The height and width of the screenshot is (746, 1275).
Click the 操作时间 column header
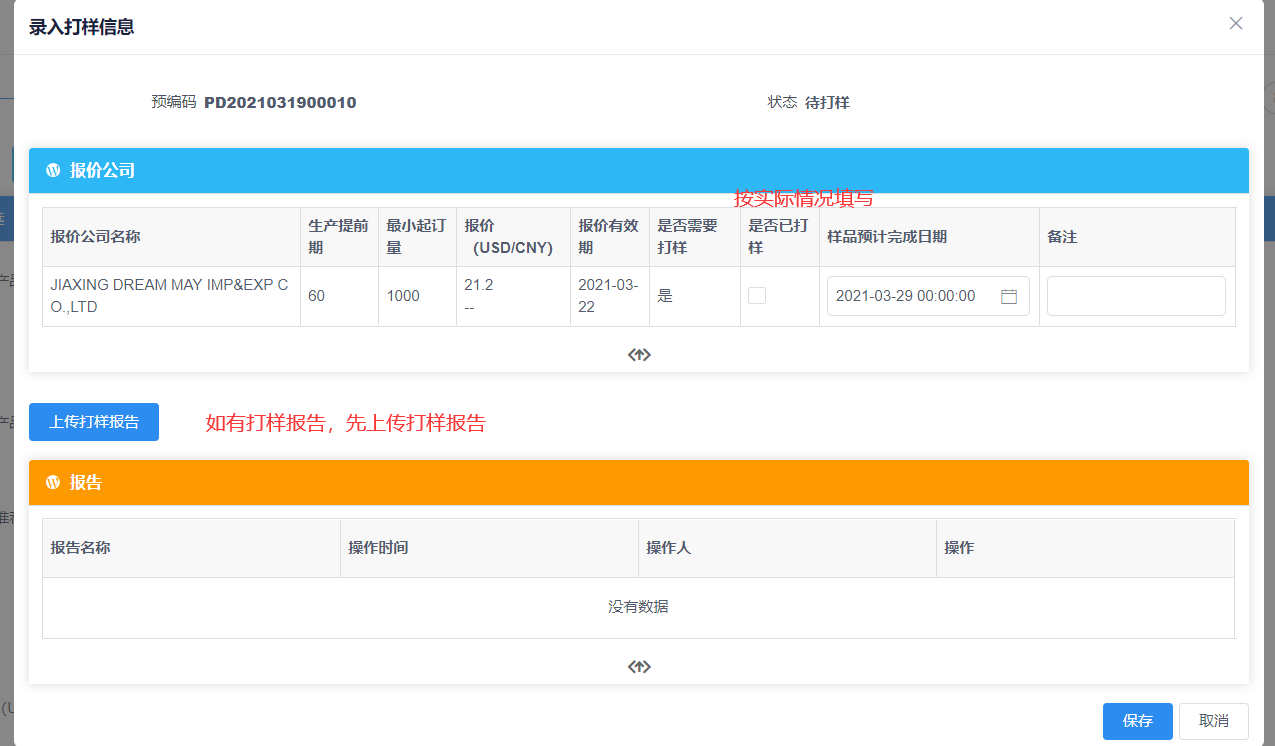tap(489, 548)
